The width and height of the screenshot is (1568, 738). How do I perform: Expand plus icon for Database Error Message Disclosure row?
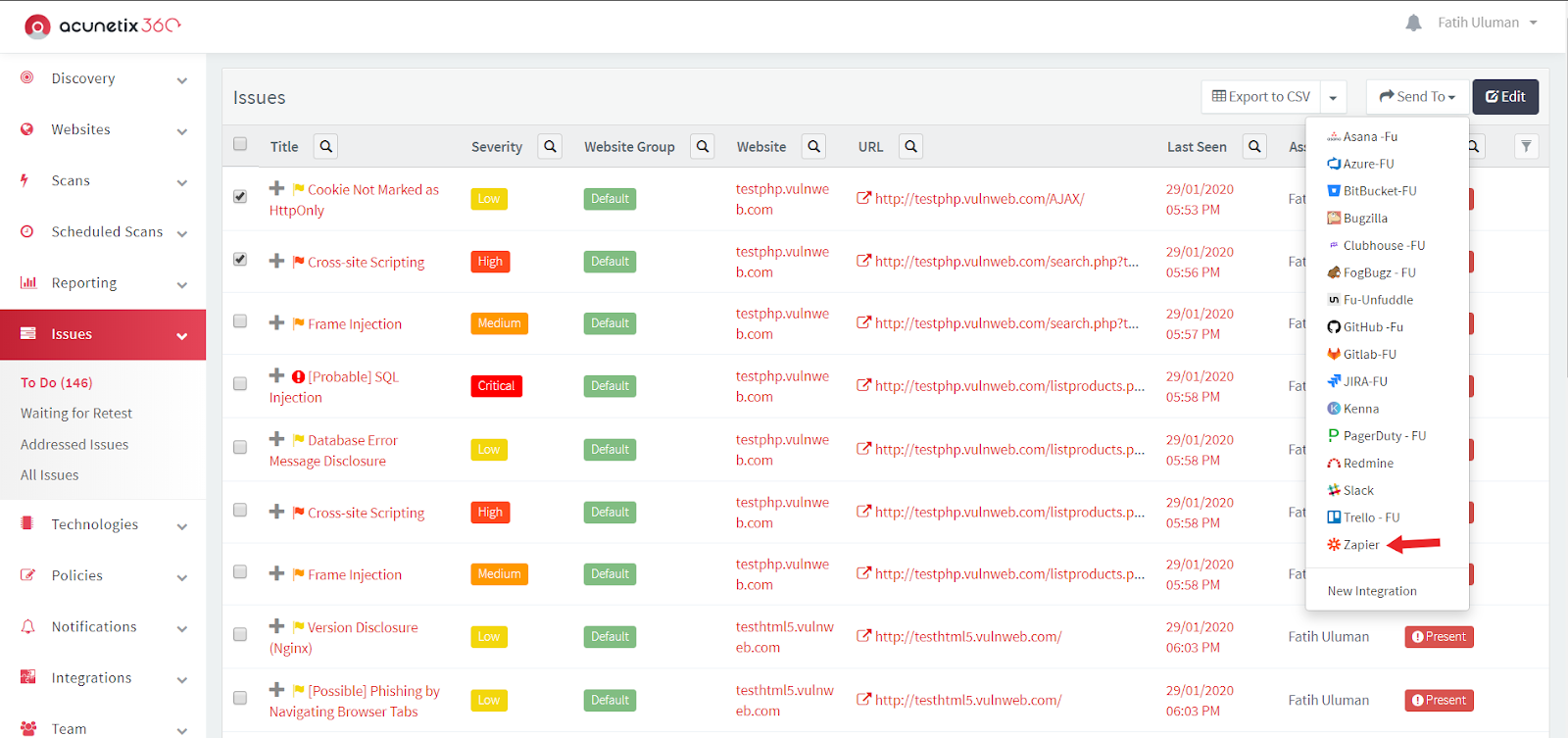(277, 439)
